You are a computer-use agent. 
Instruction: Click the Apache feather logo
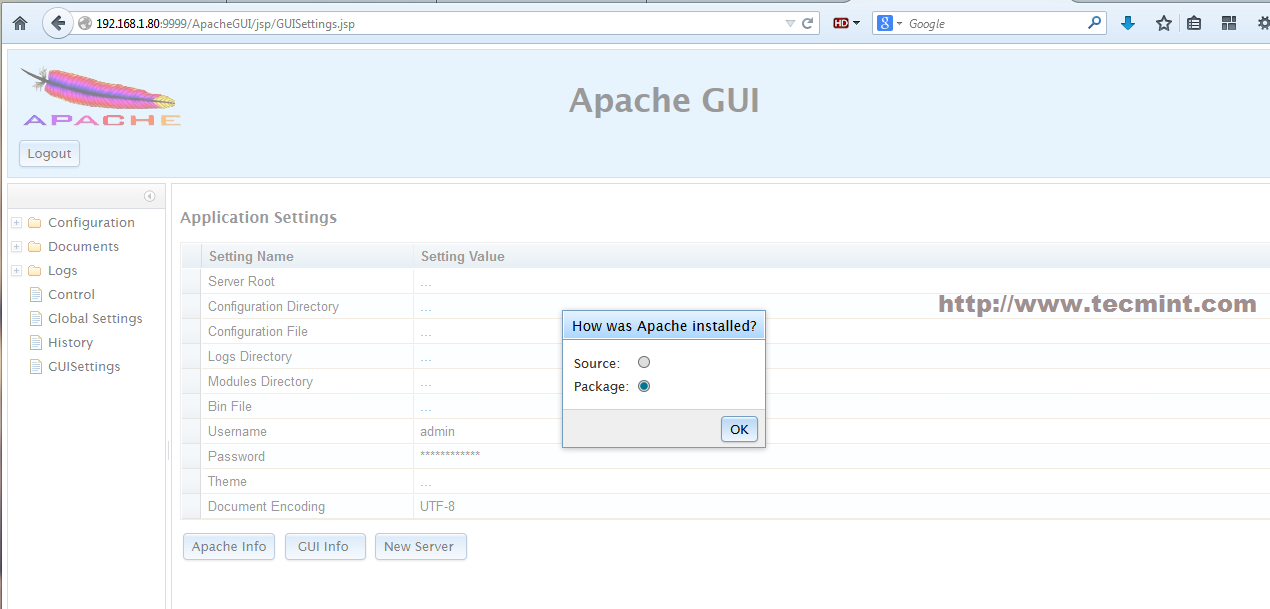tap(101, 97)
